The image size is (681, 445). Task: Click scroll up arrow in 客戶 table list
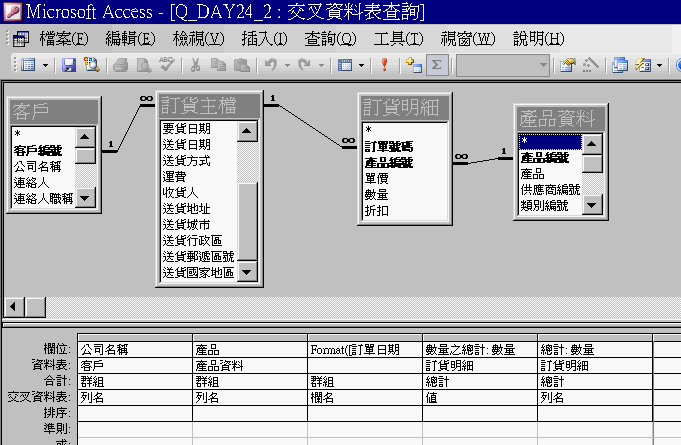click(85, 137)
